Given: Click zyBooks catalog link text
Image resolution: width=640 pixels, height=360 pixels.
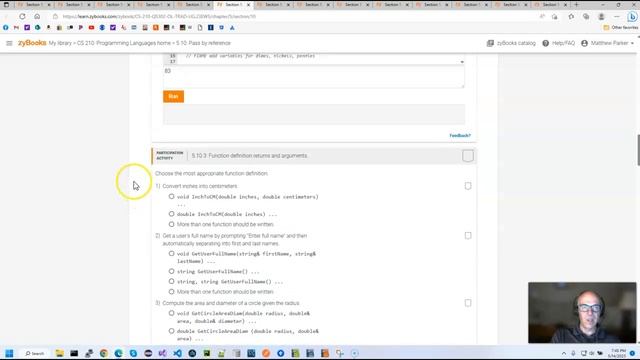Looking at the screenshot, I should [516, 43].
